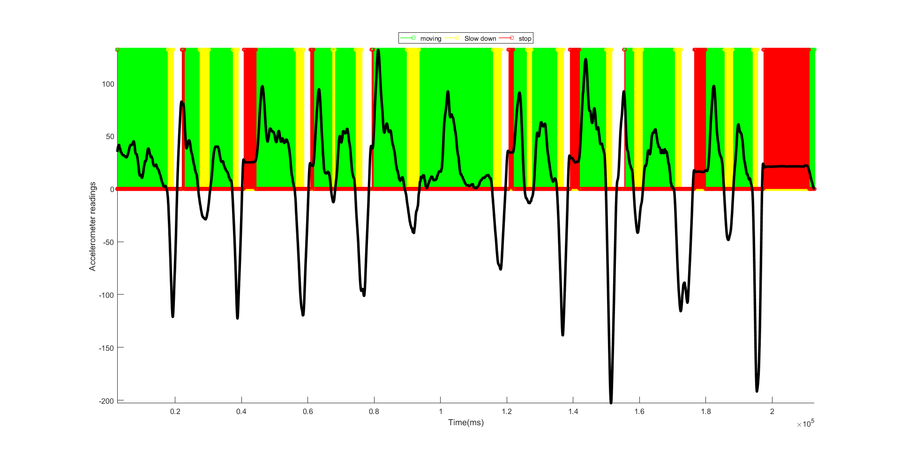Click the x-axis tick label 0.2
This screenshot has height=451, width=900.
click(175, 411)
